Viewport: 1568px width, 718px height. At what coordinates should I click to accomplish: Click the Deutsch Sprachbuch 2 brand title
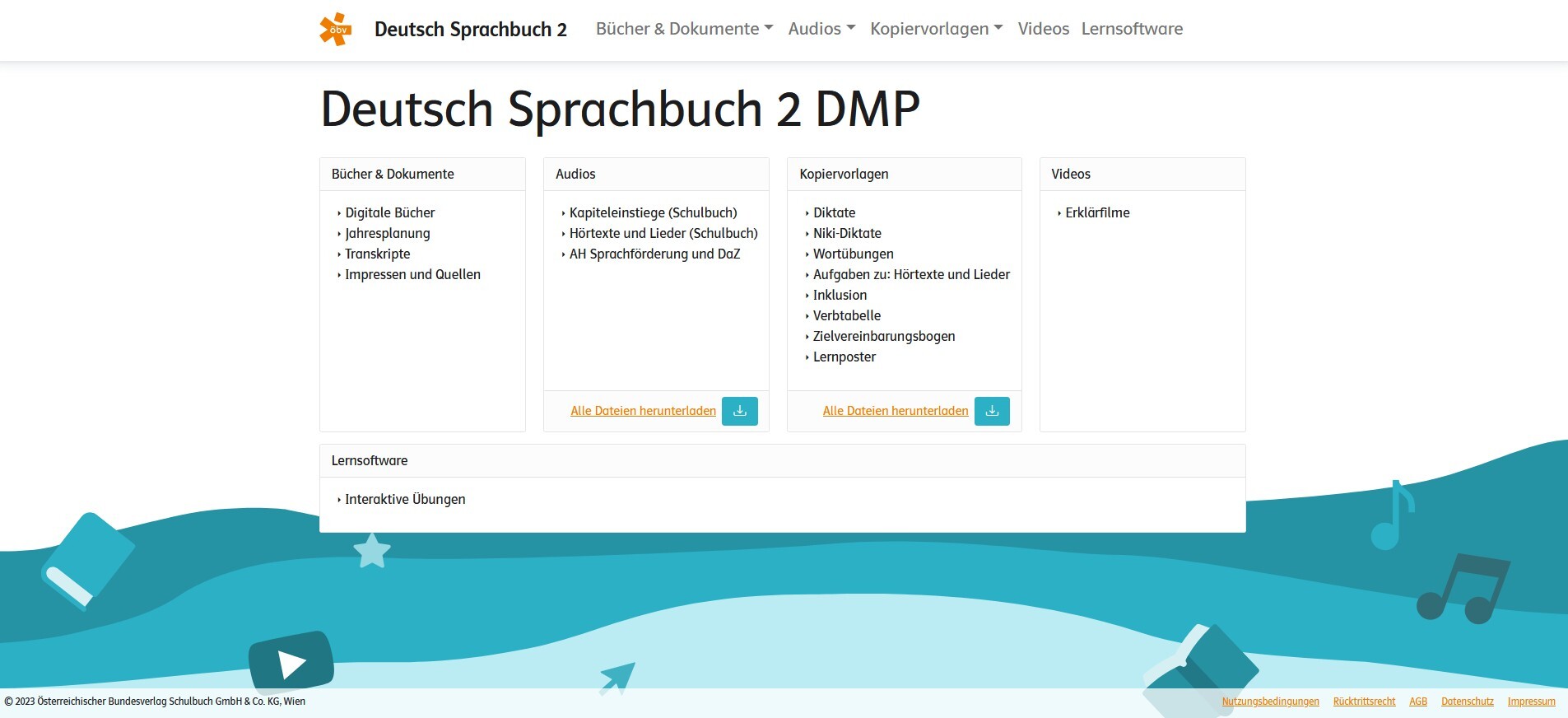pos(470,30)
